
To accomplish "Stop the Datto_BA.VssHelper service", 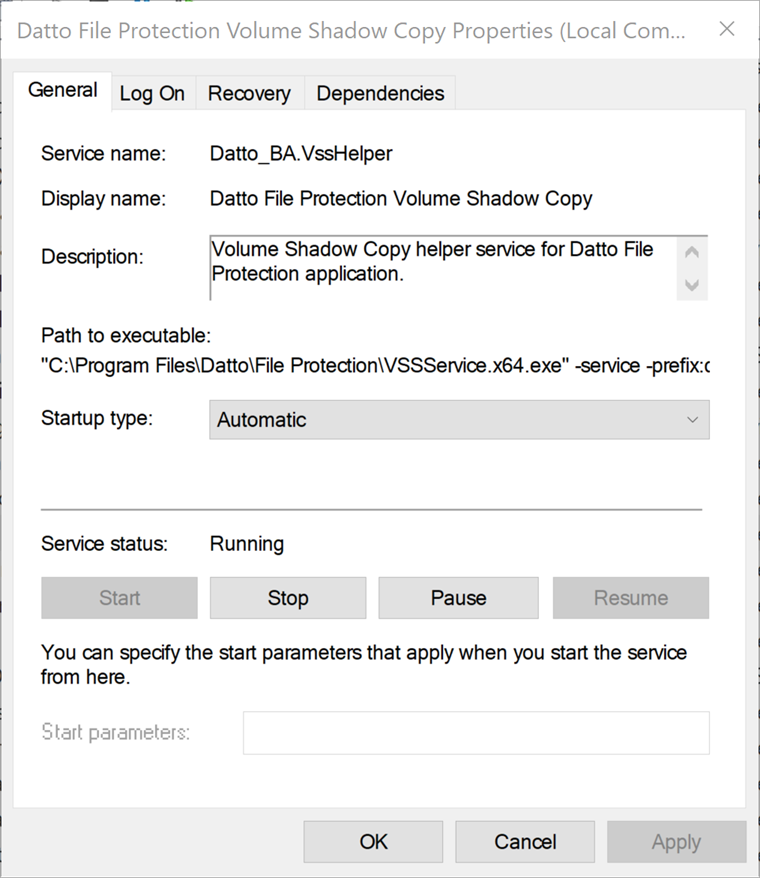I will (288, 597).
